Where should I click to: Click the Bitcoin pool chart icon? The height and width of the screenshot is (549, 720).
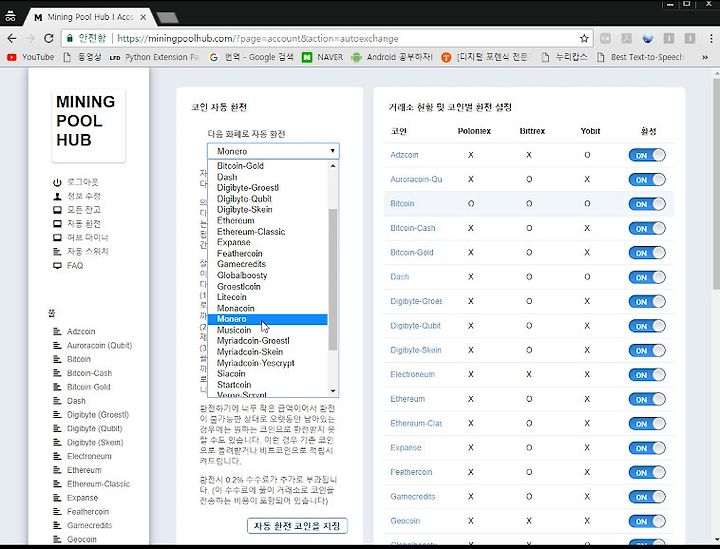[x=57, y=359]
